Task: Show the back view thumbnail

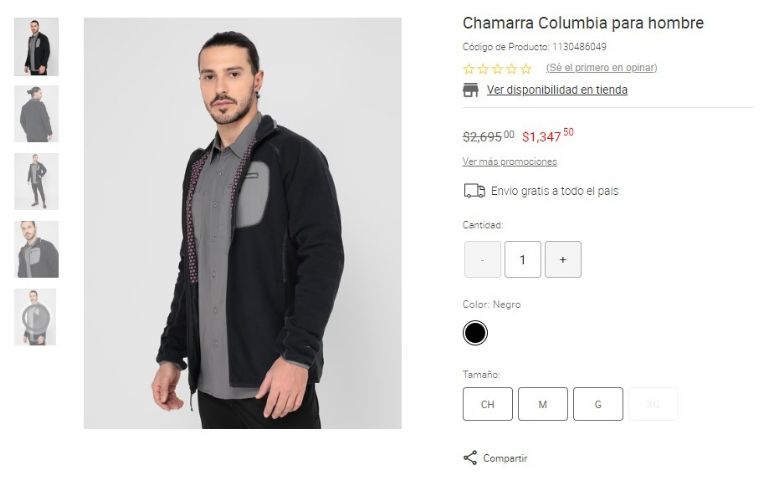Action: pyautogui.click(x=36, y=114)
